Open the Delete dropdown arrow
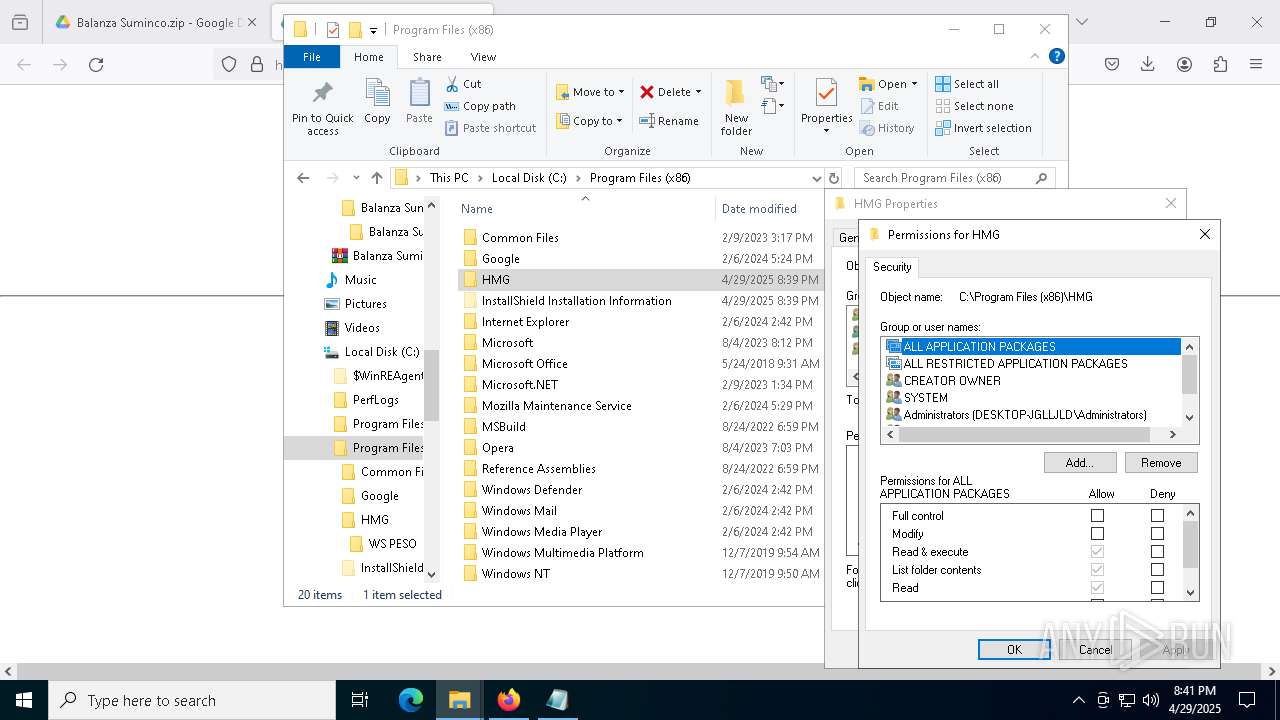This screenshot has height=720, width=1280. pos(698,92)
